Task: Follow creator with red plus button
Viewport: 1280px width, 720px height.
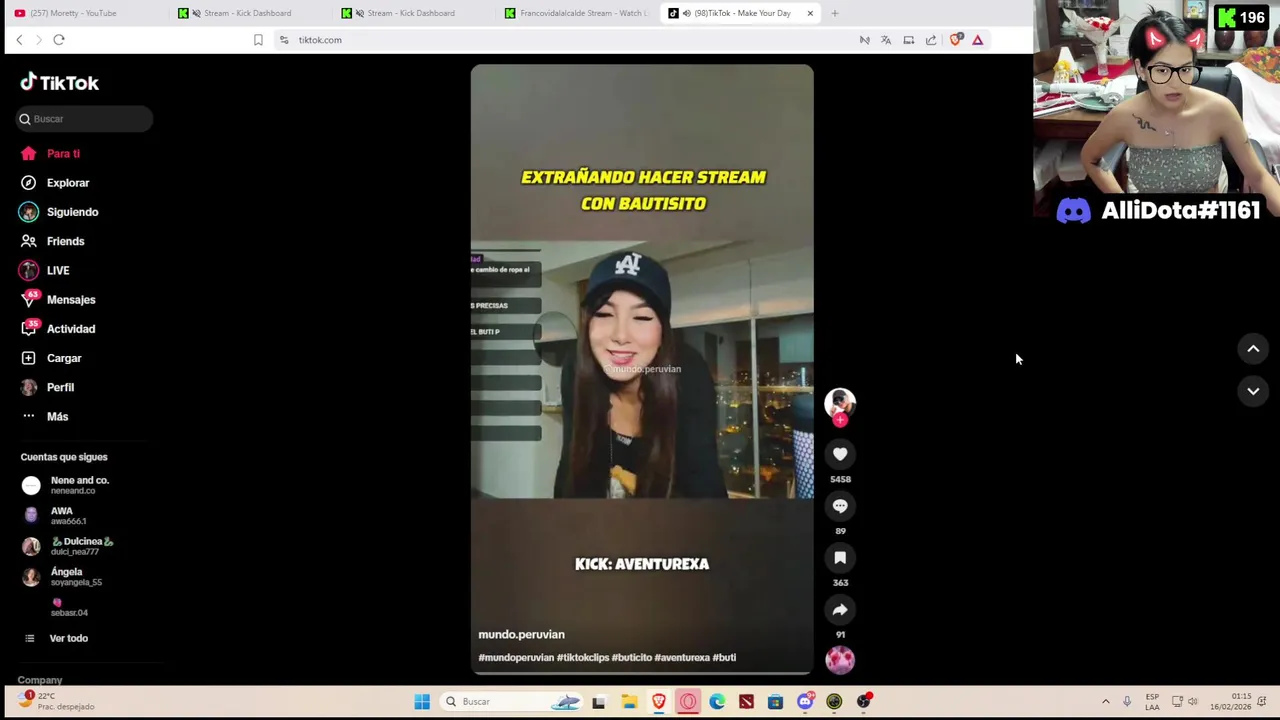Action: tap(840, 420)
